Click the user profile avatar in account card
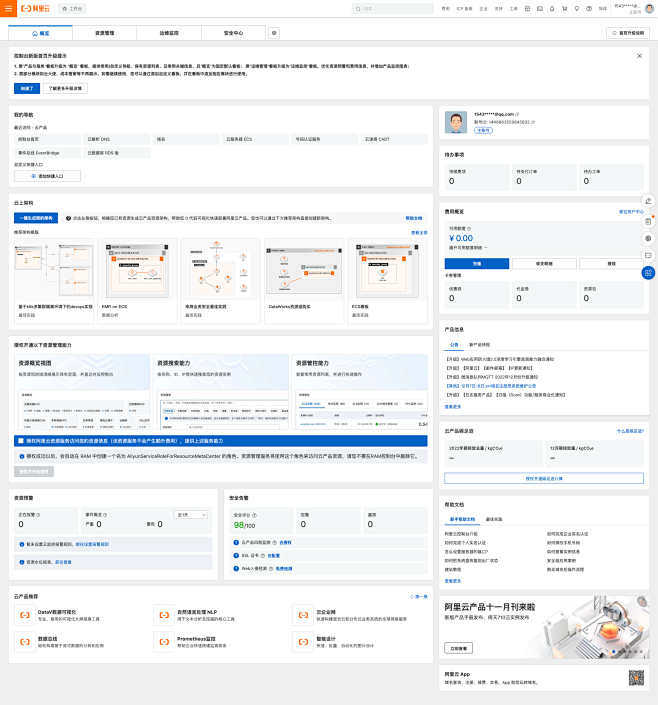This screenshot has height=705, width=658. click(456, 122)
